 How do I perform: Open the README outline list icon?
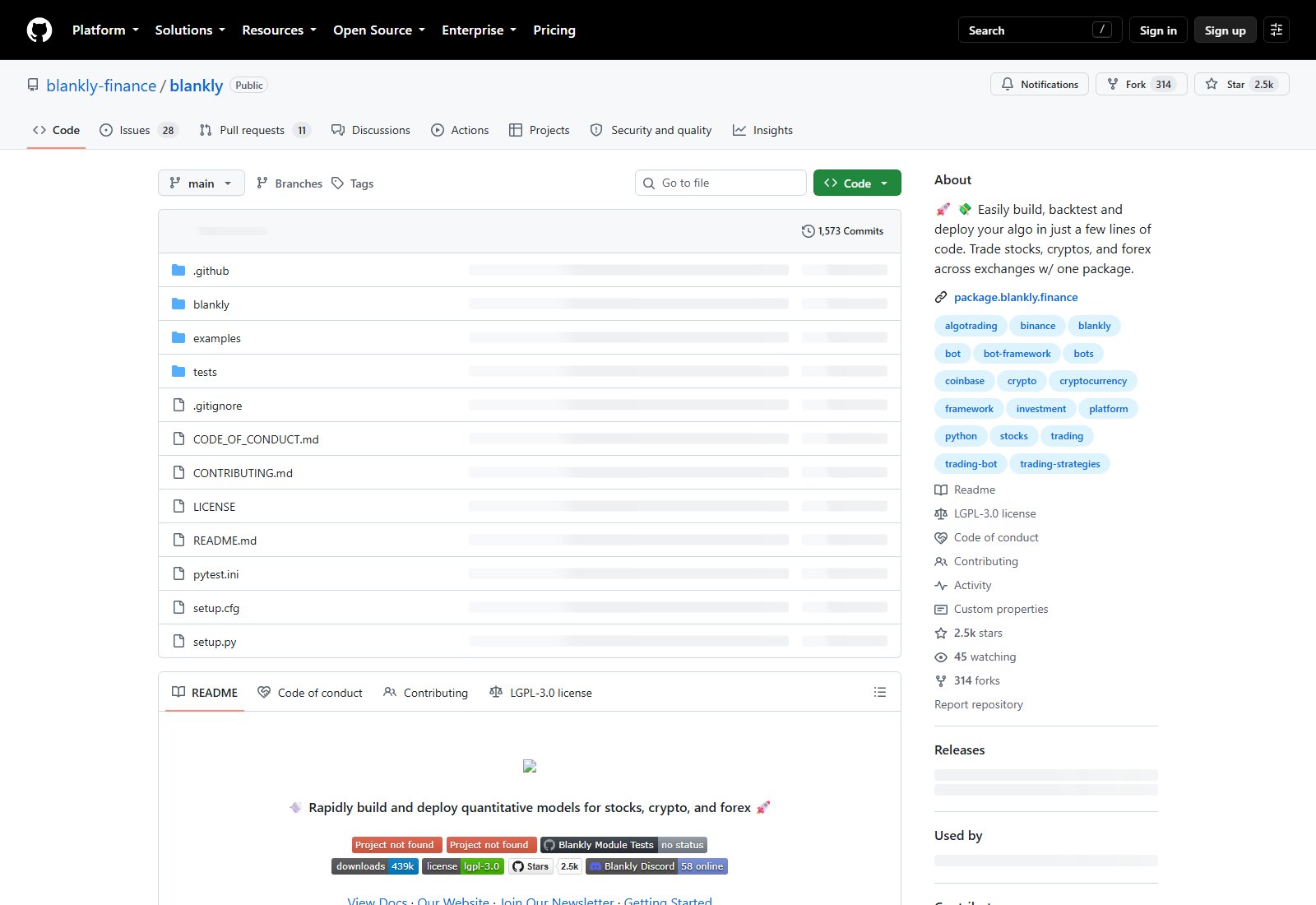(880, 693)
